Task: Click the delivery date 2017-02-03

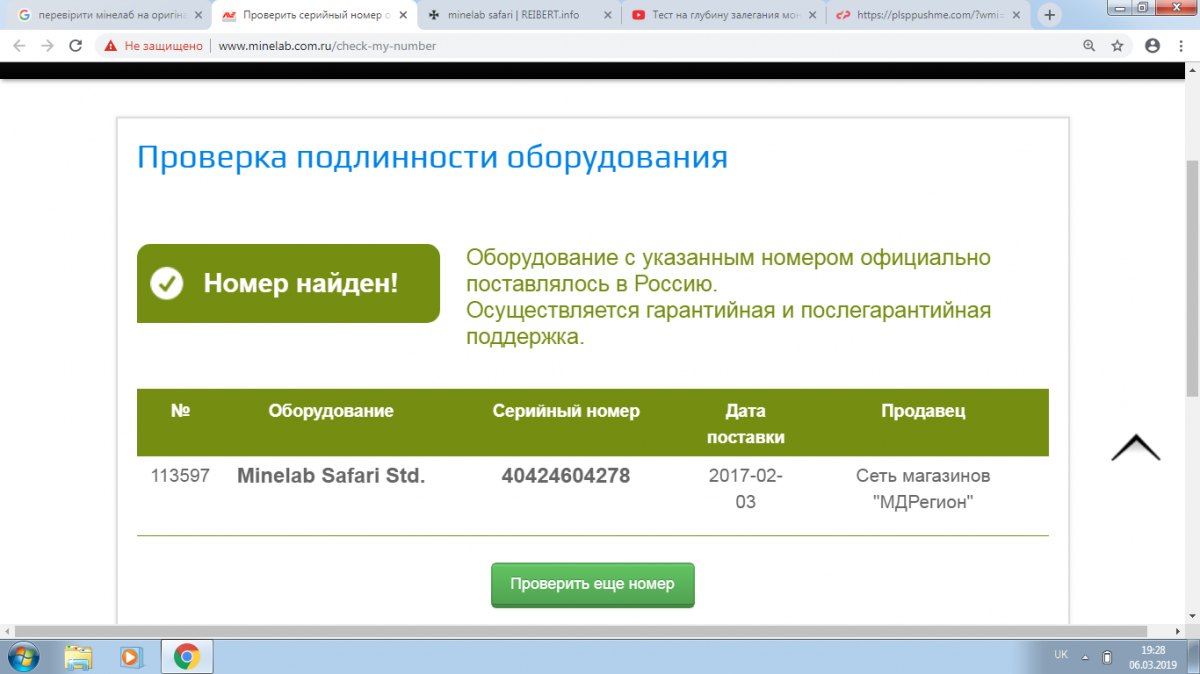Action: (x=746, y=489)
